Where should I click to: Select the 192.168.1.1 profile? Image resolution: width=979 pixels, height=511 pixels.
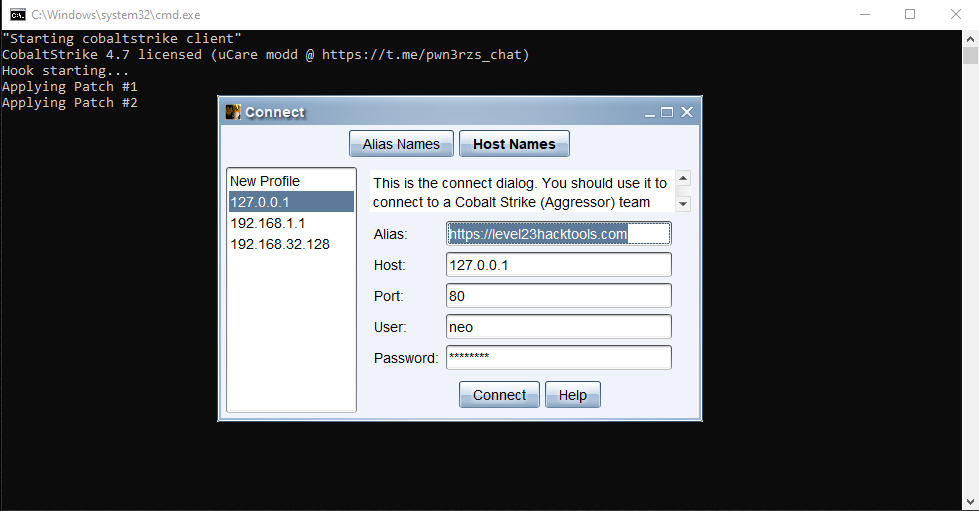pyautogui.click(x=292, y=223)
